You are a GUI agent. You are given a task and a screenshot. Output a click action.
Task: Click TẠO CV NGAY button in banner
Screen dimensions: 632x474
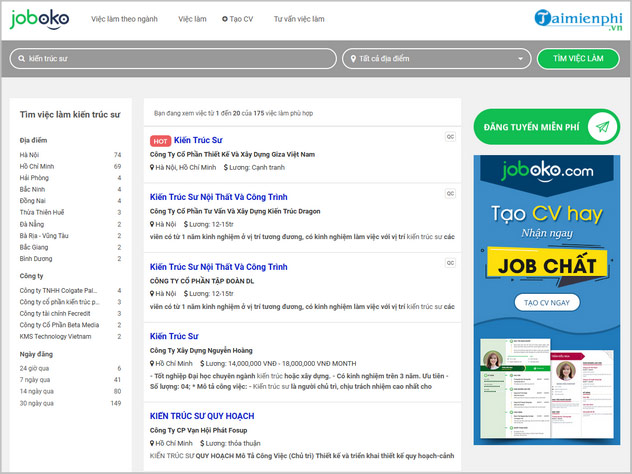coord(547,303)
